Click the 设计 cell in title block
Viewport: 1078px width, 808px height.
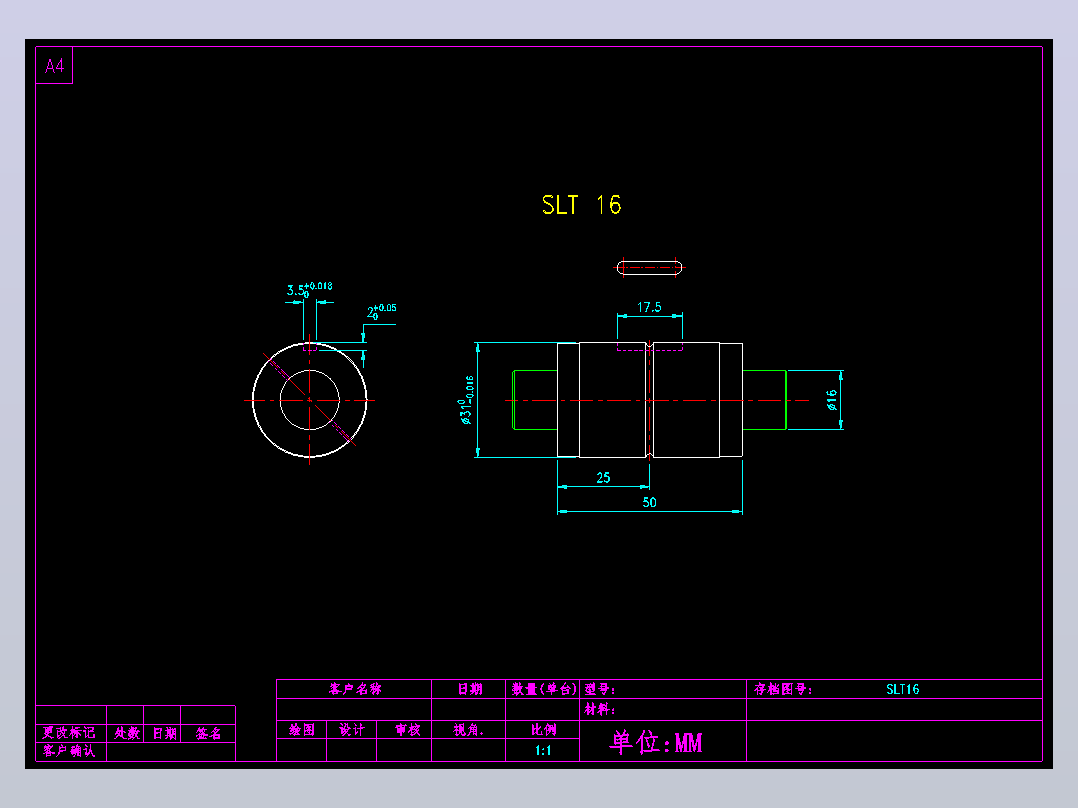click(351, 730)
